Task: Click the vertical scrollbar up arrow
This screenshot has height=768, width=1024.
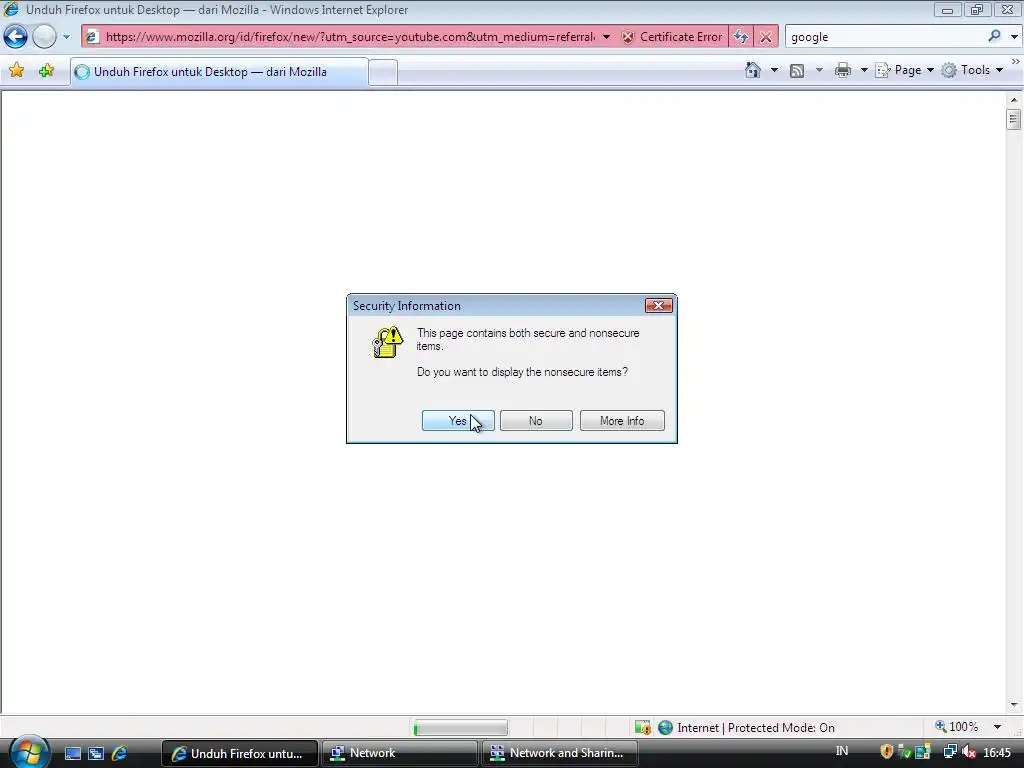Action: [x=1014, y=100]
